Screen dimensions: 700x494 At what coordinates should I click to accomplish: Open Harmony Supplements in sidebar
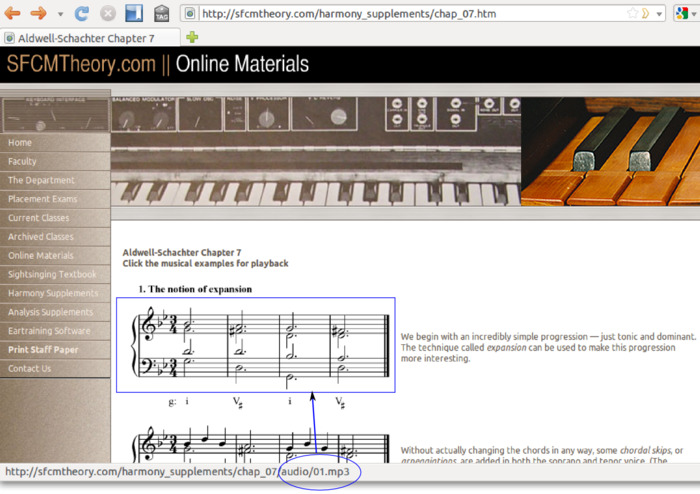coord(55,293)
